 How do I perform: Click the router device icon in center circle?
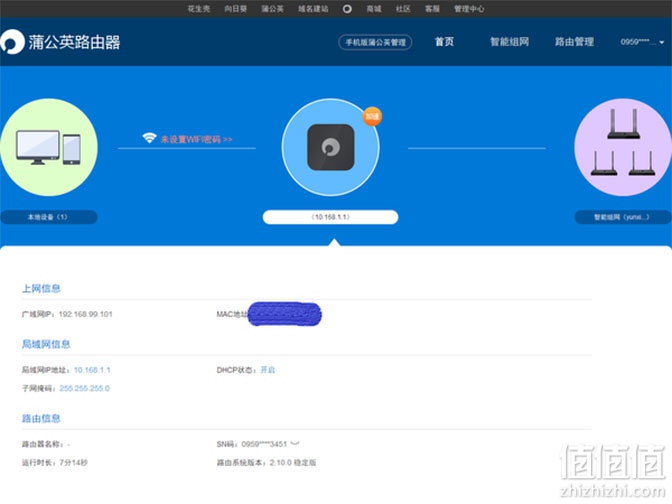tap(330, 147)
